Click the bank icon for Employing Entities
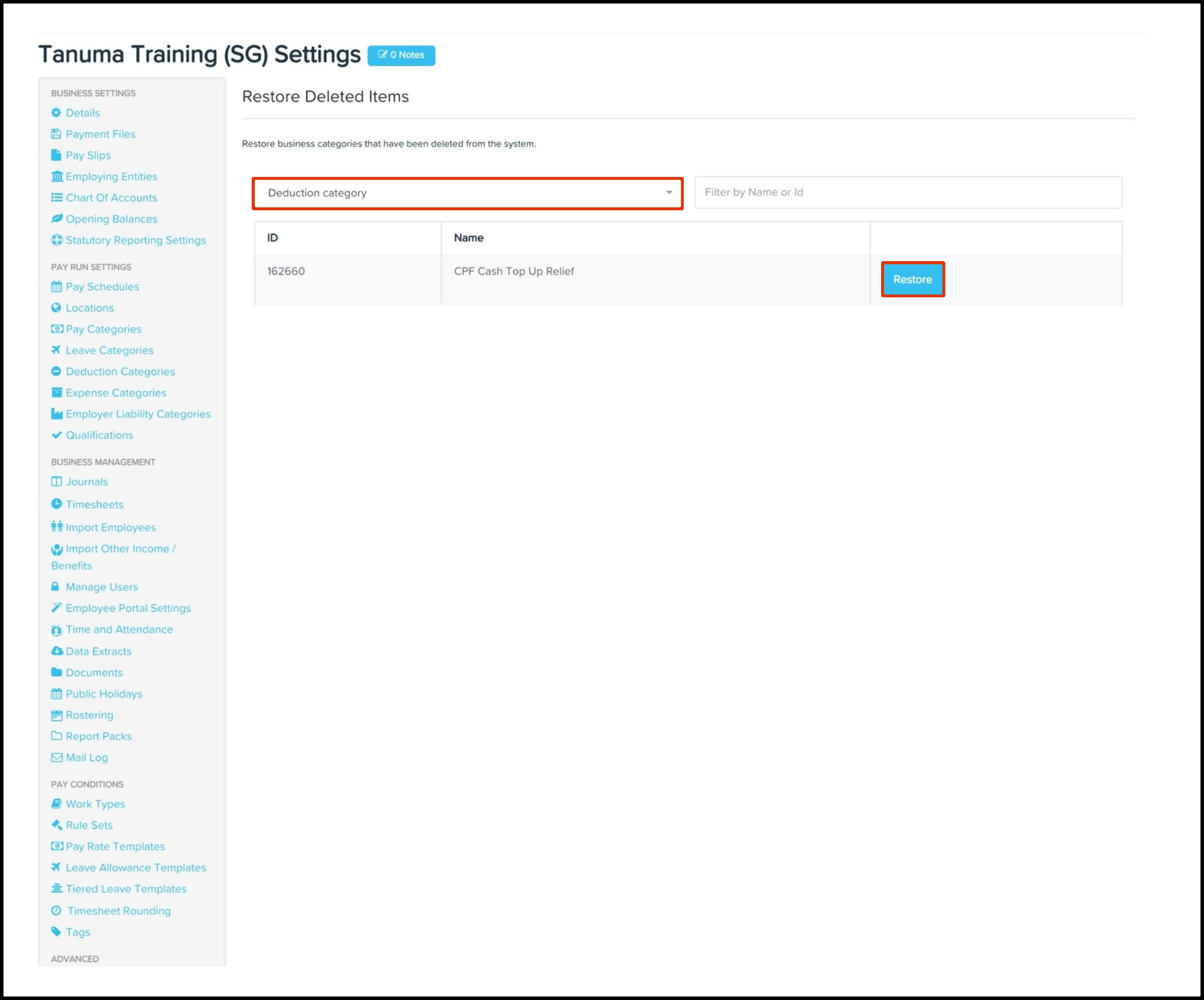This screenshot has width=1204, height=1000. (57, 176)
